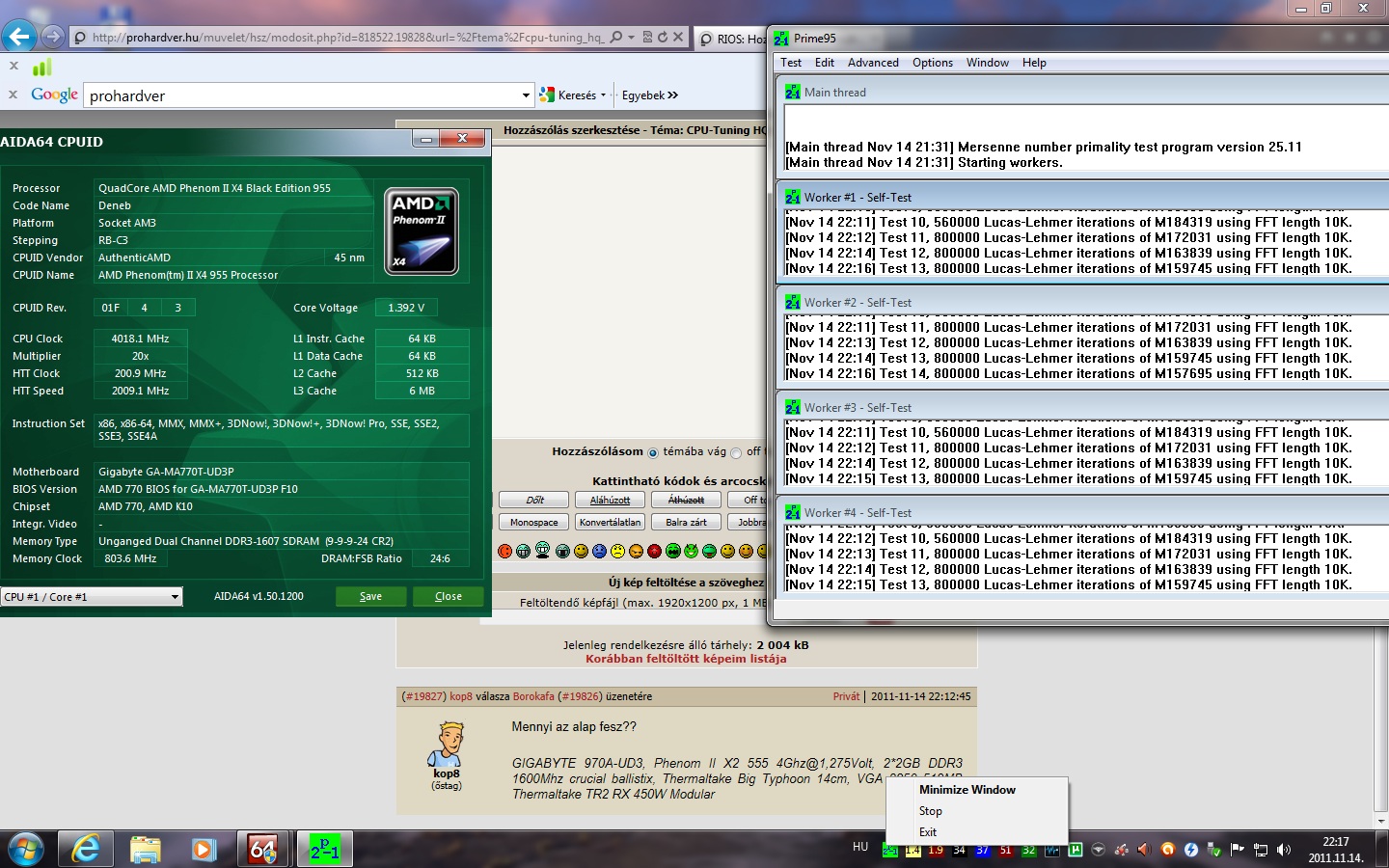Open the #19827 post link

click(424, 696)
